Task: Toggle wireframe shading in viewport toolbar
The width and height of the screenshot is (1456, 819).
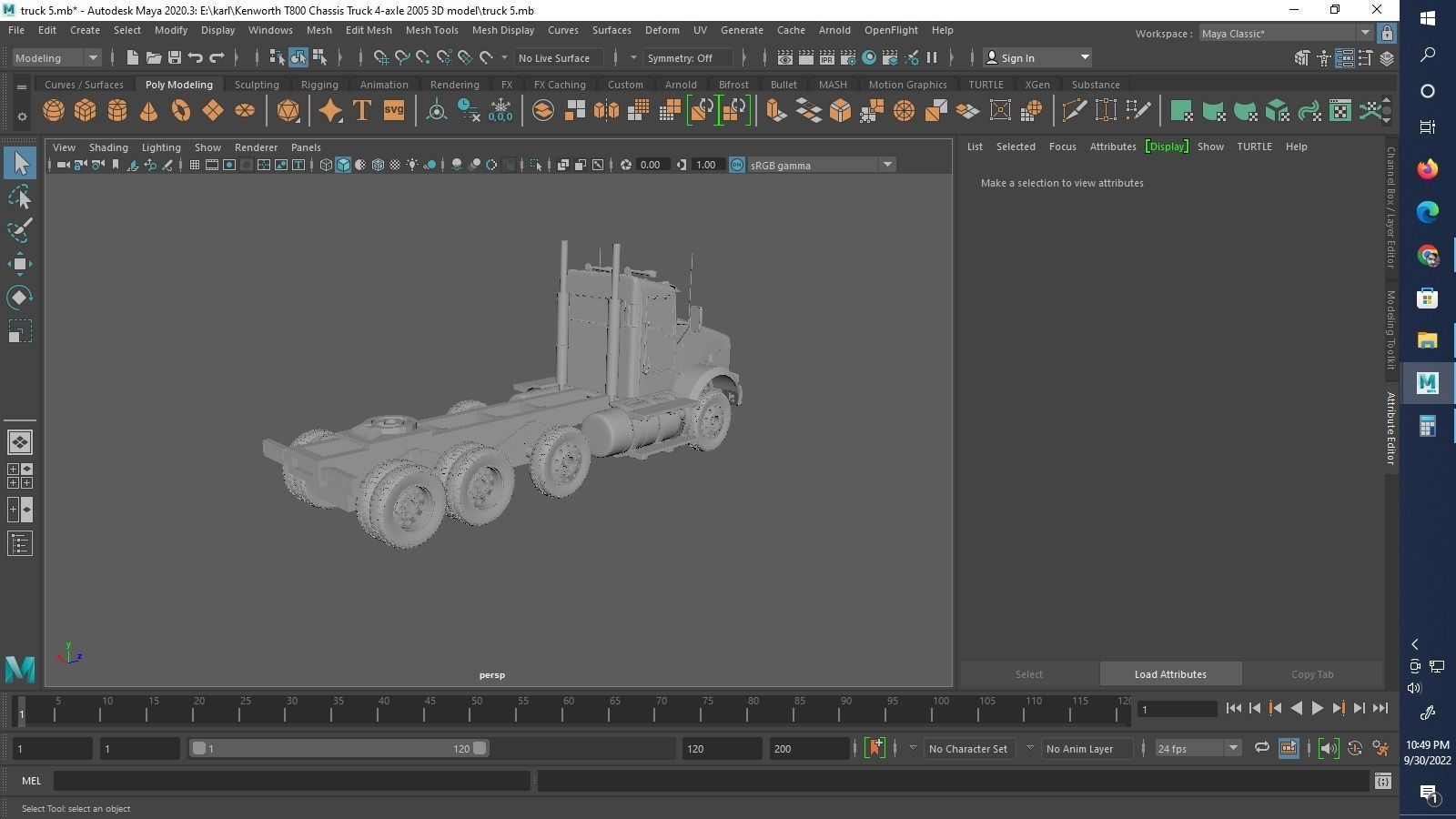Action: click(326, 165)
